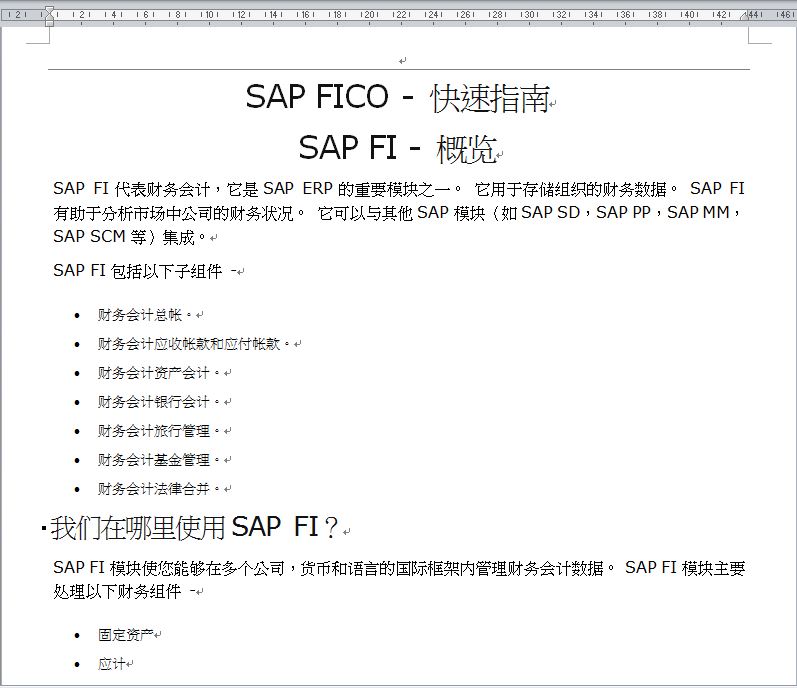Click bullet item '财务会计应收帐款和应付帐款。'
The image size is (797, 688).
(x=195, y=344)
